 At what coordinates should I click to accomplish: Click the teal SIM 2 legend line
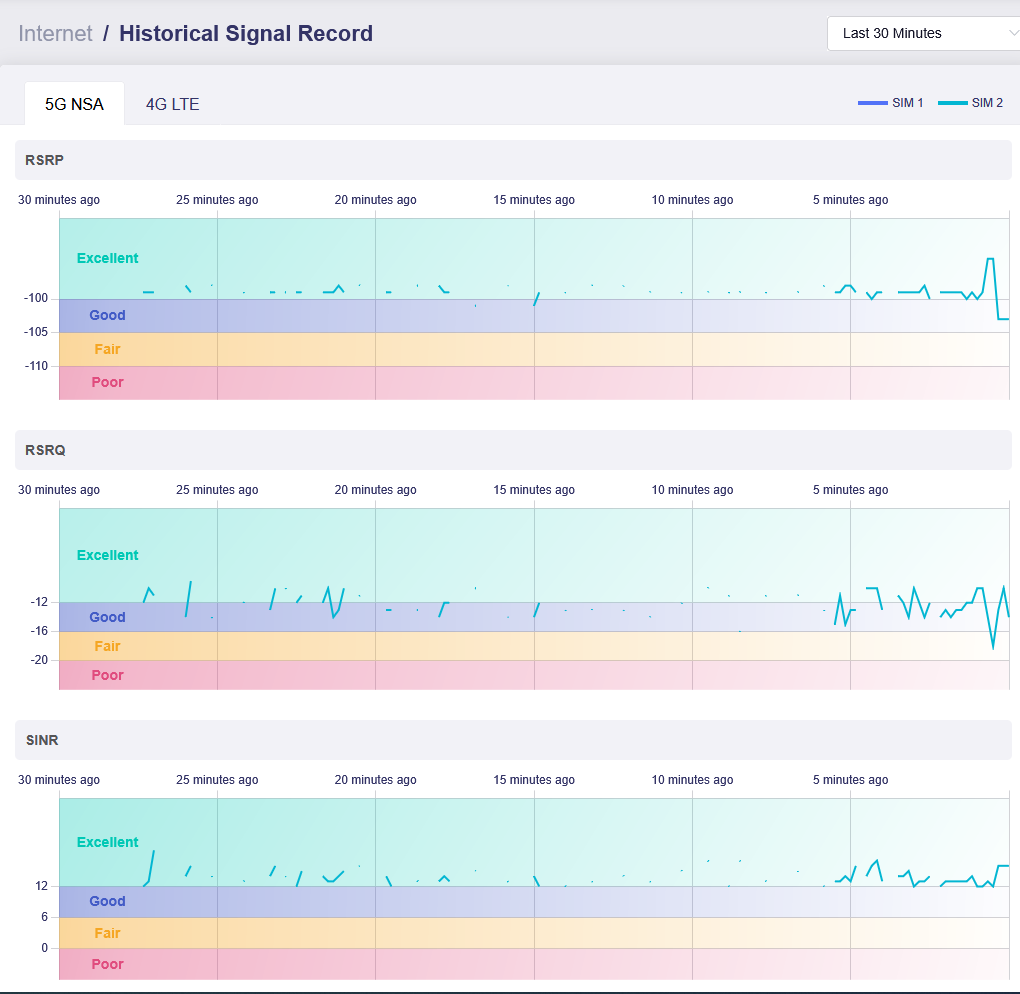952,103
